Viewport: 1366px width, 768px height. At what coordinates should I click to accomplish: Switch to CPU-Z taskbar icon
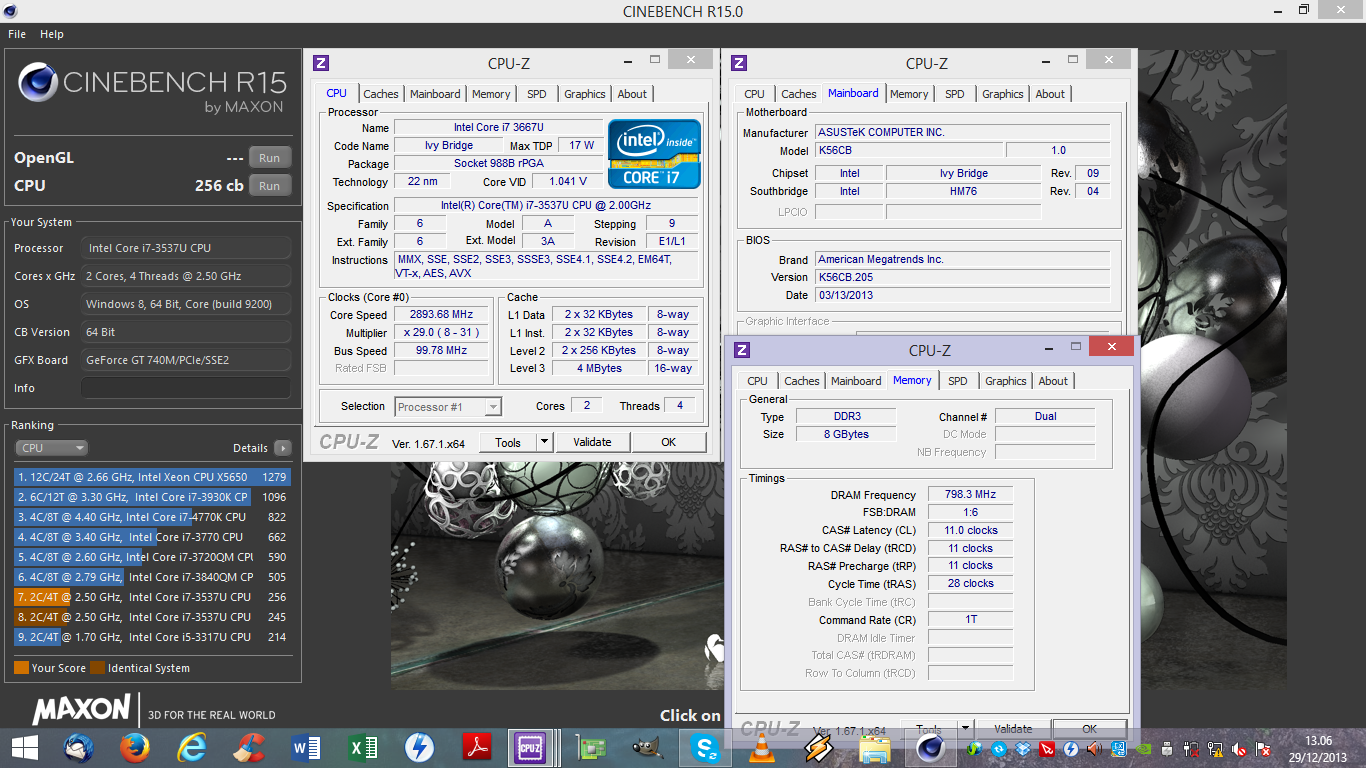click(529, 747)
